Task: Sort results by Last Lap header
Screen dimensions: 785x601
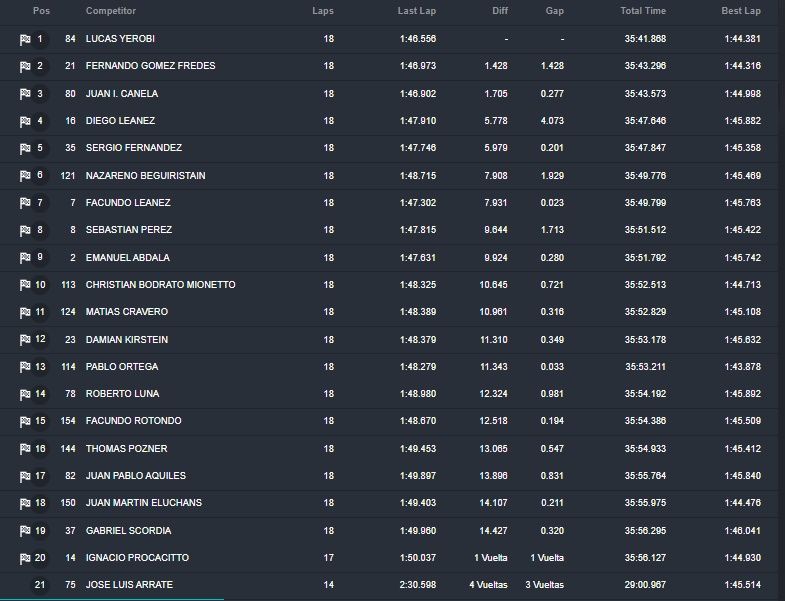Action: click(417, 11)
